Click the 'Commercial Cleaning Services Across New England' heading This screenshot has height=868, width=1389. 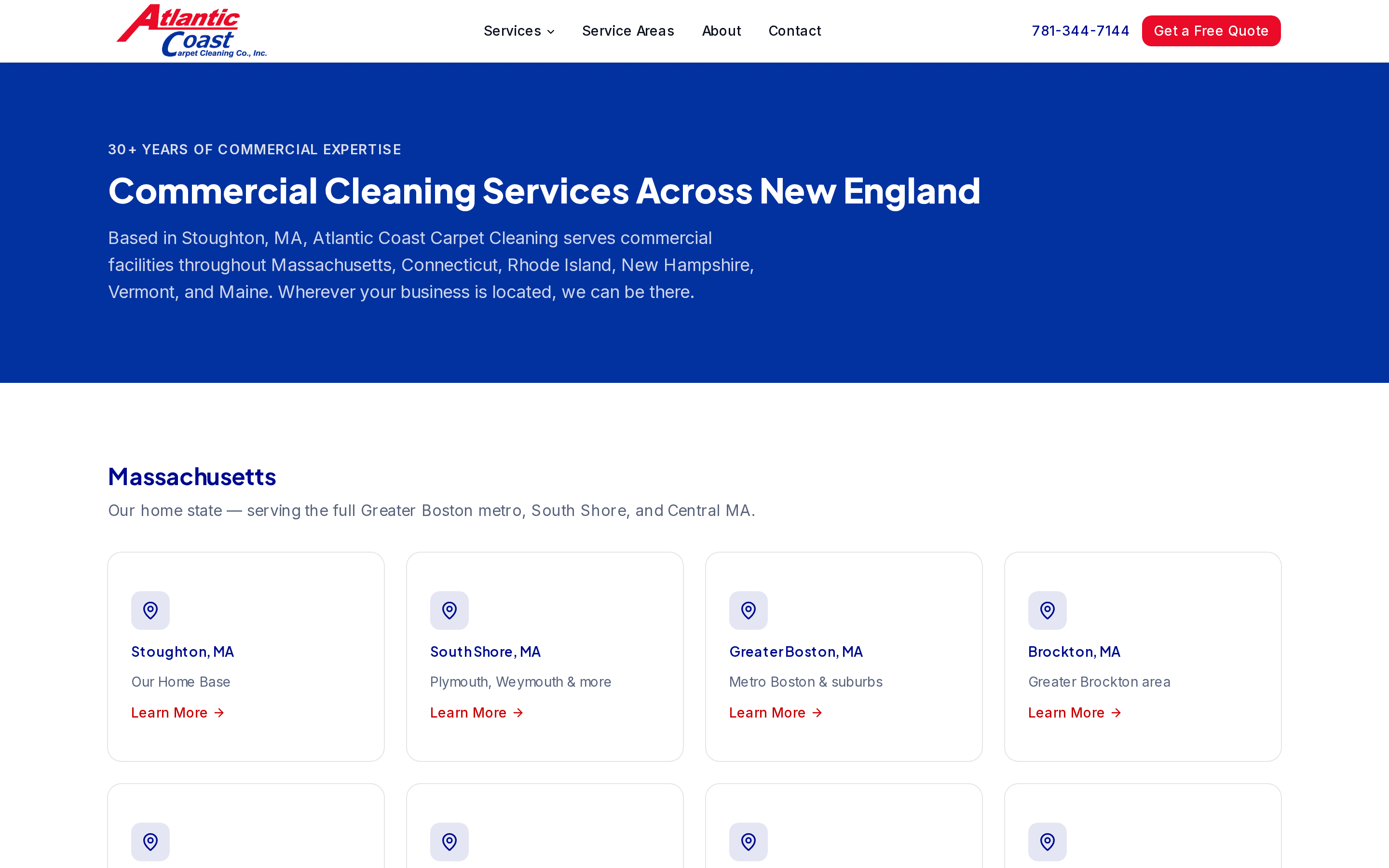point(544,191)
